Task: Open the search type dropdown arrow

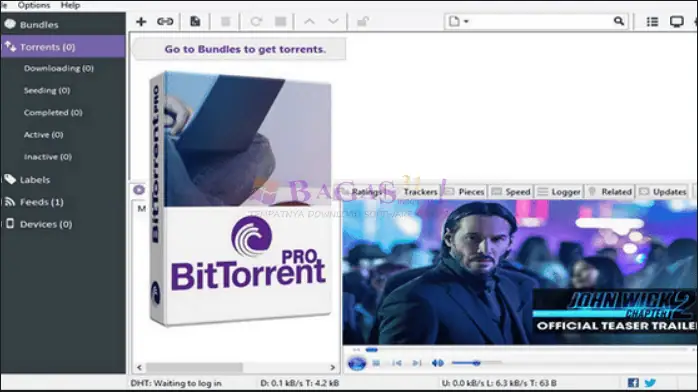Action: [x=466, y=21]
